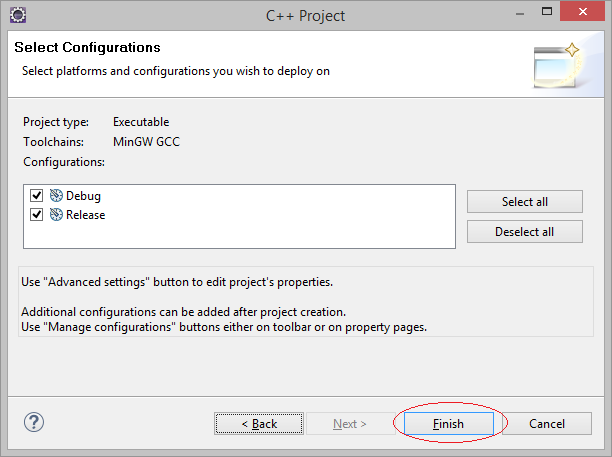Image resolution: width=612 pixels, height=457 pixels.
Task: Click the disabled Next button
Action: [x=350, y=424]
